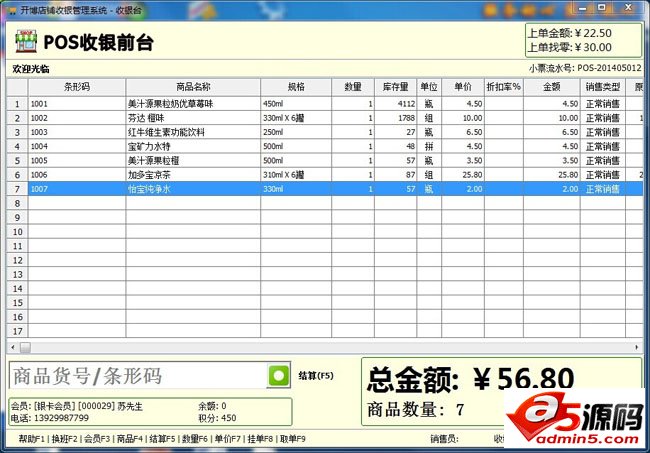Select 换班F2 shortcut
650x453 pixels.
(64, 439)
